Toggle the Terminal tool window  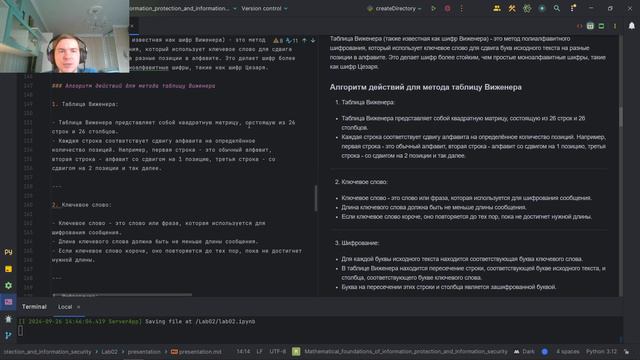pyautogui.click(x=8, y=302)
